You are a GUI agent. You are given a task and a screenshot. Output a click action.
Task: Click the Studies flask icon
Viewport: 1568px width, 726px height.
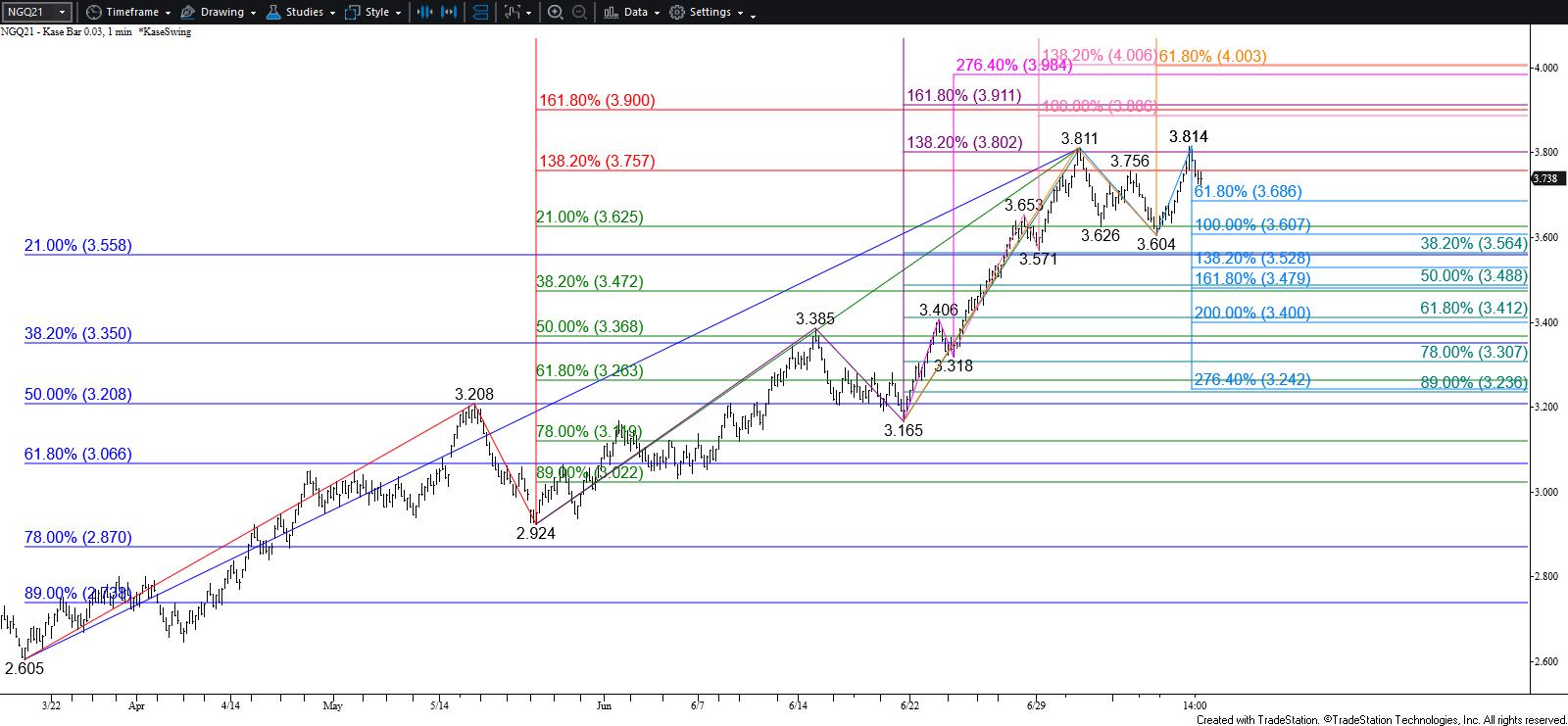(x=272, y=12)
